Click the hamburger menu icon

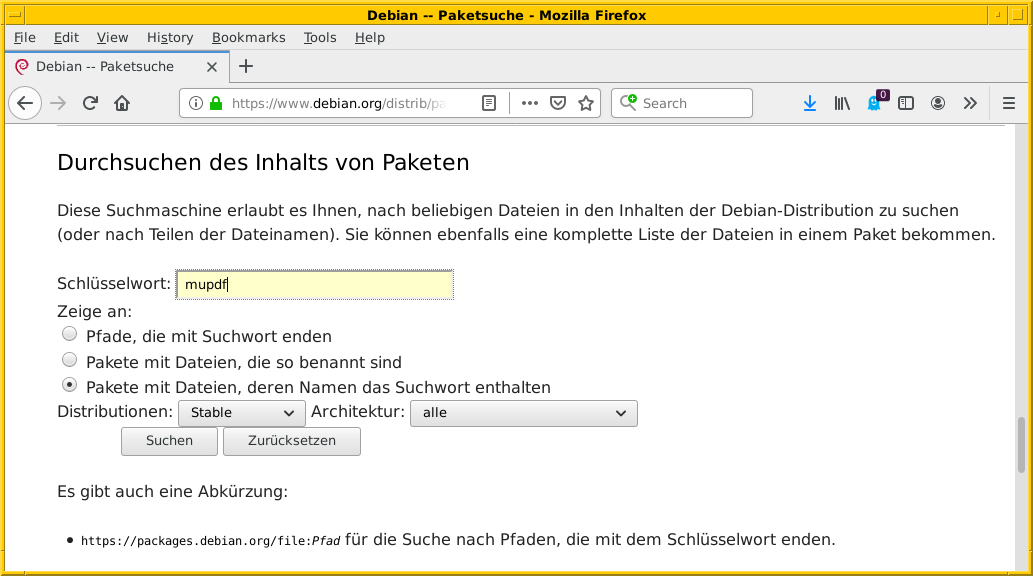coord(1009,103)
